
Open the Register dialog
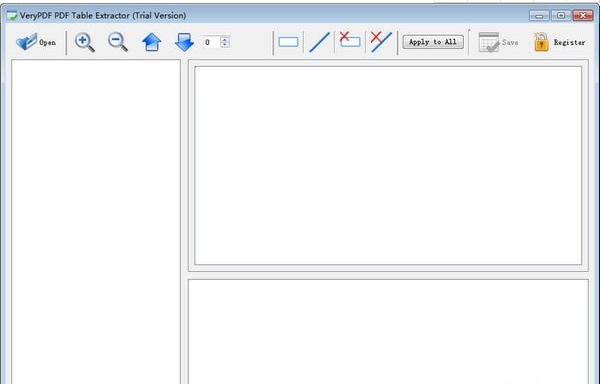point(559,42)
